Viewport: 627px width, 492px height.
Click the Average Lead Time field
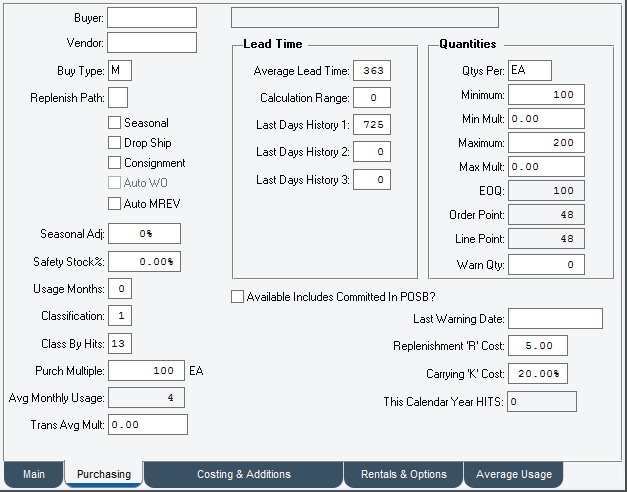pyautogui.click(x=370, y=70)
